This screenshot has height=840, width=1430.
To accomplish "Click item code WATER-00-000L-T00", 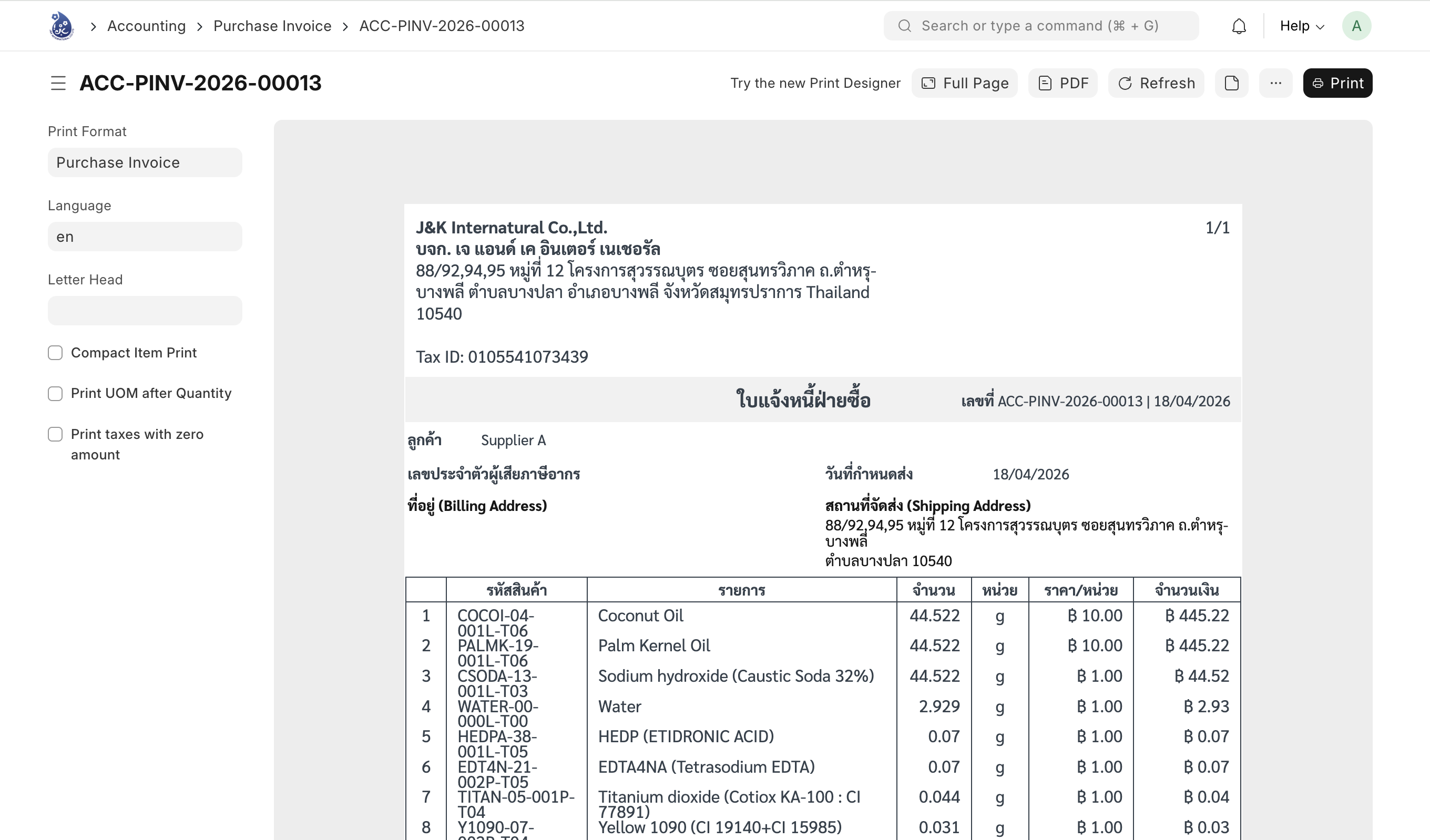I will point(498,714).
